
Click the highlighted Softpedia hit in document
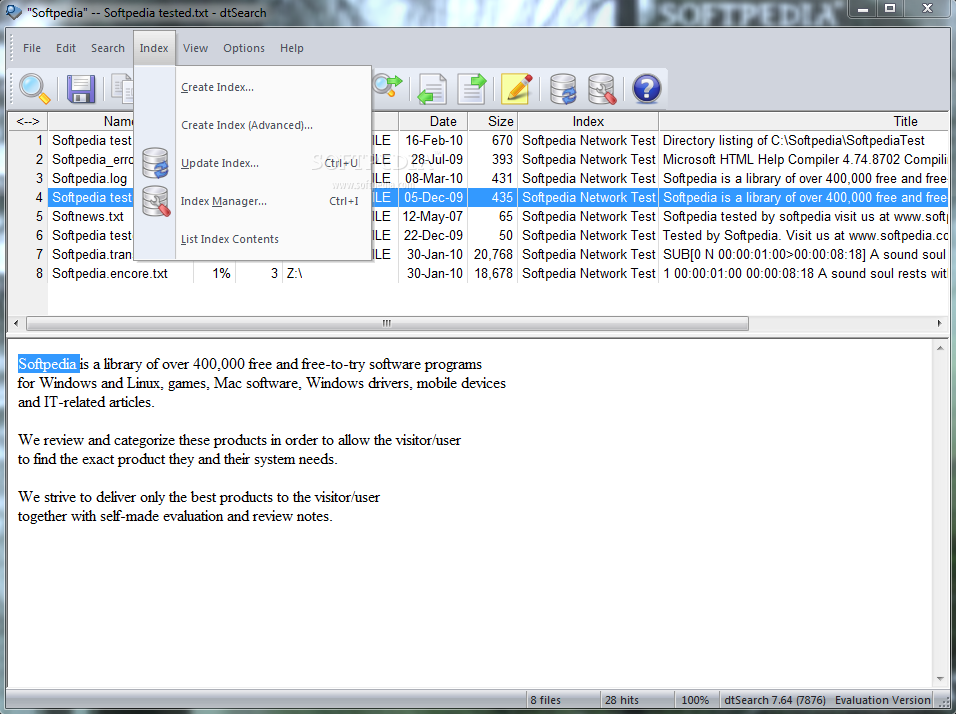click(x=48, y=364)
